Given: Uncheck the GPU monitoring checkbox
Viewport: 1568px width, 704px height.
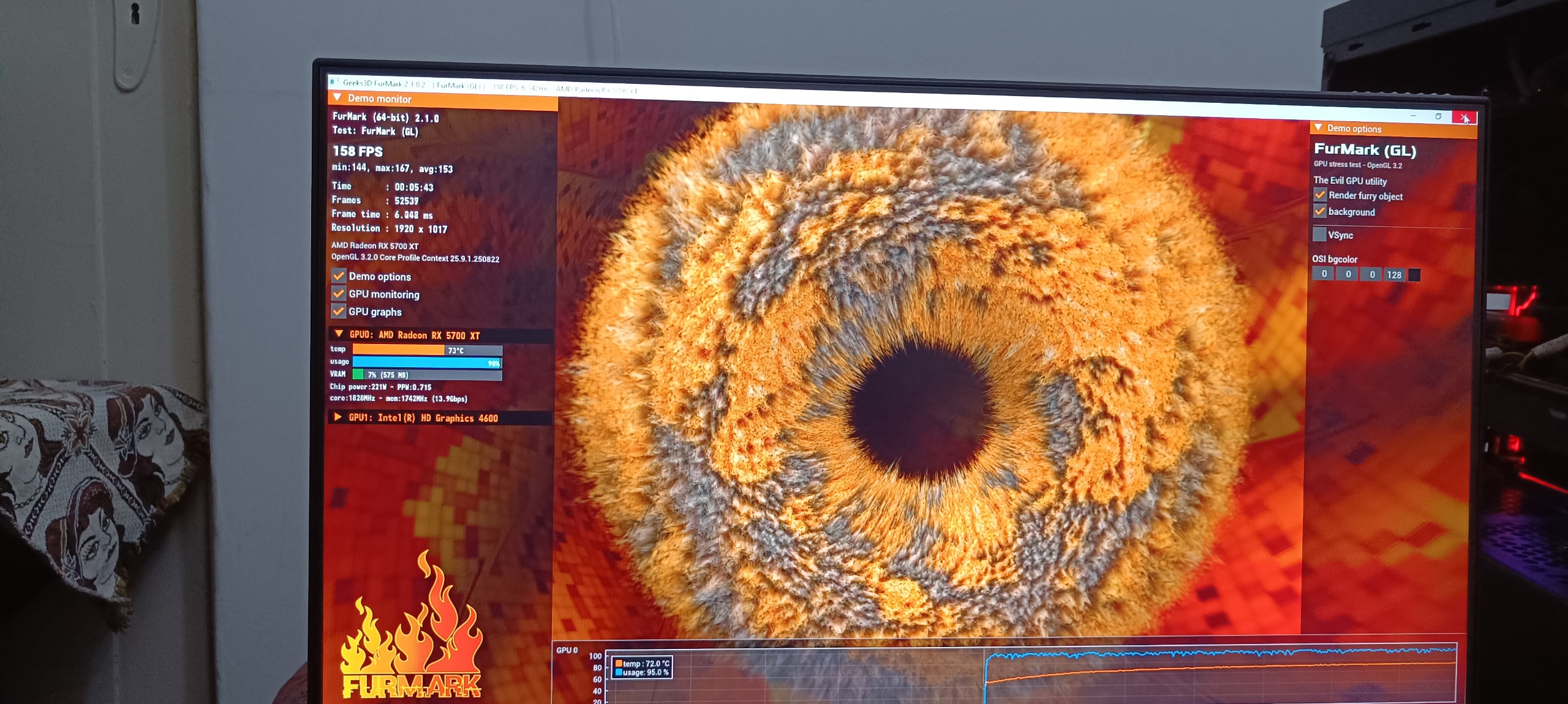Looking at the screenshot, I should 339,293.
